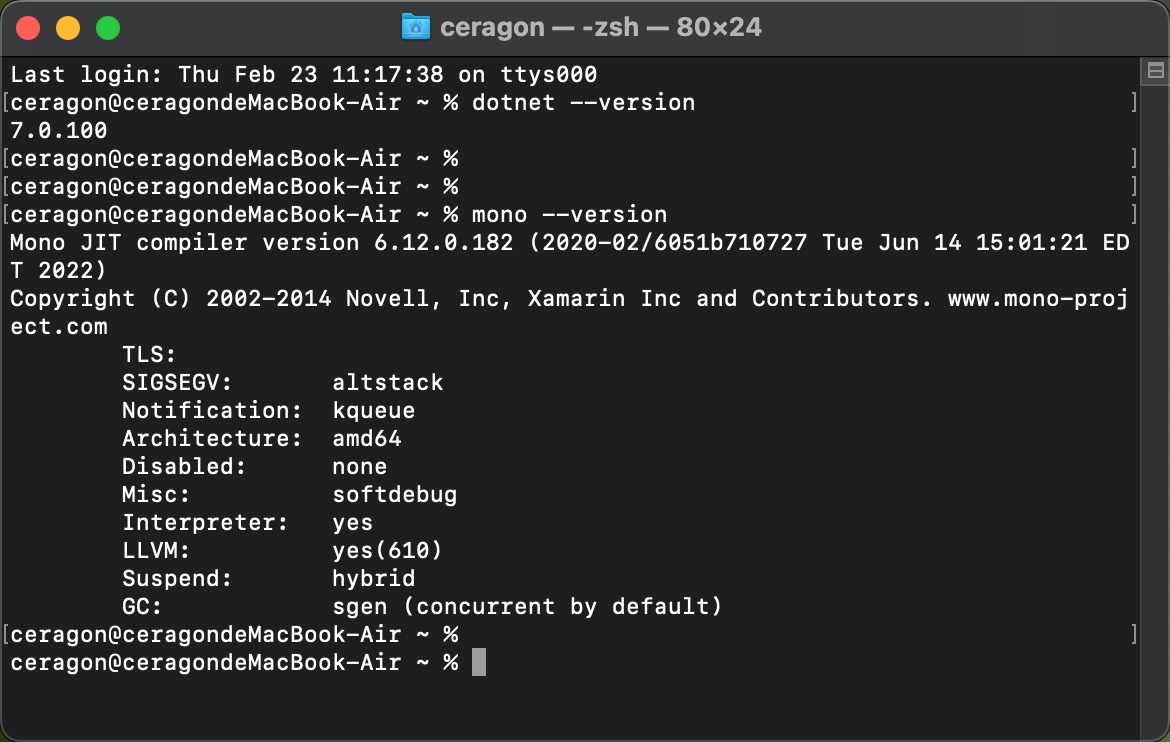Click the dotnet --version command text
The height and width of the screenshot is (742, 1170).
tap(585, 102)
